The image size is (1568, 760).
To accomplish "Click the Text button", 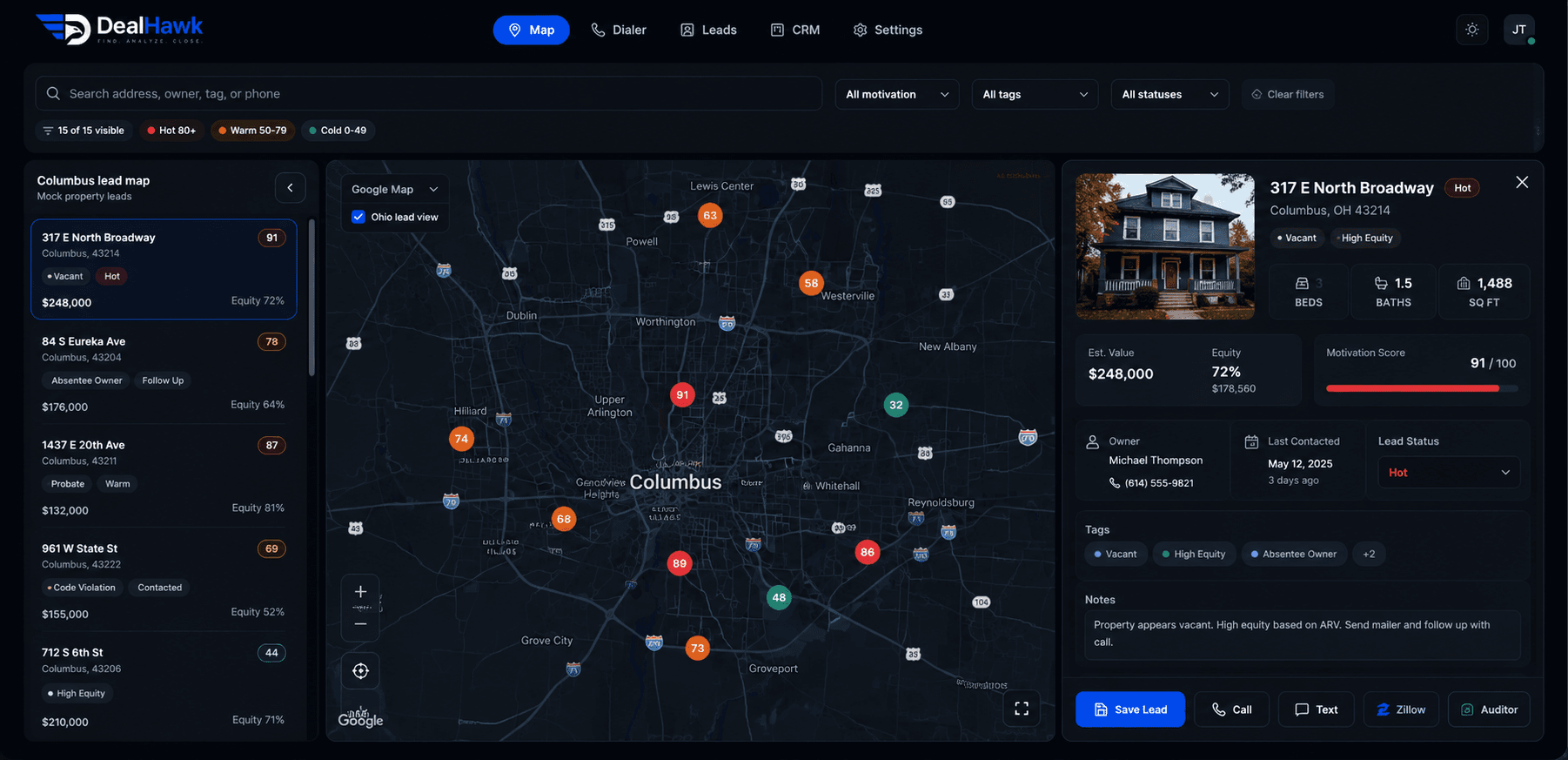I will 1317,710.
